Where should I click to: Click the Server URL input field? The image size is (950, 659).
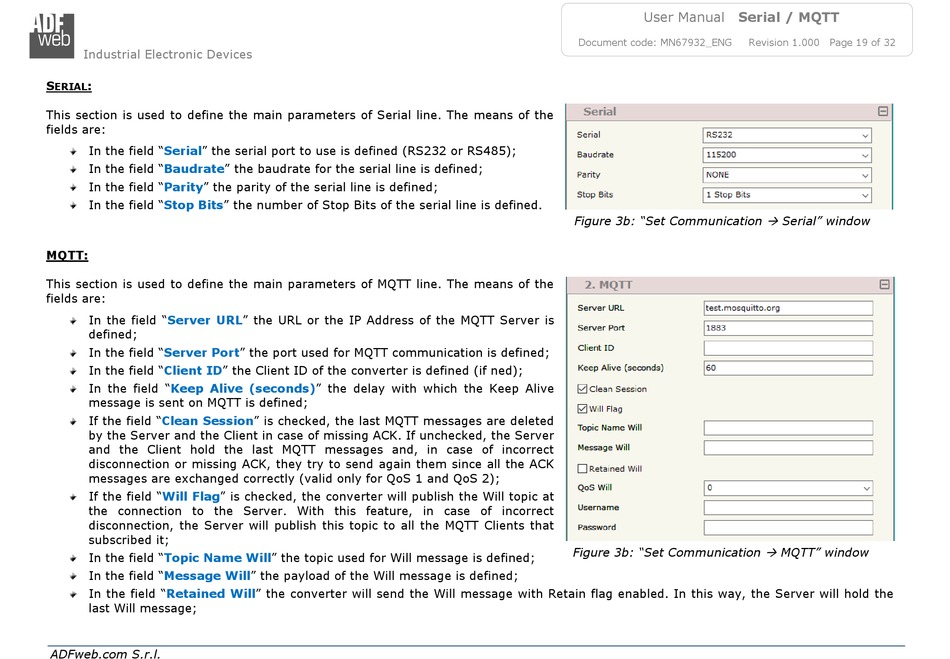point(787,308)
